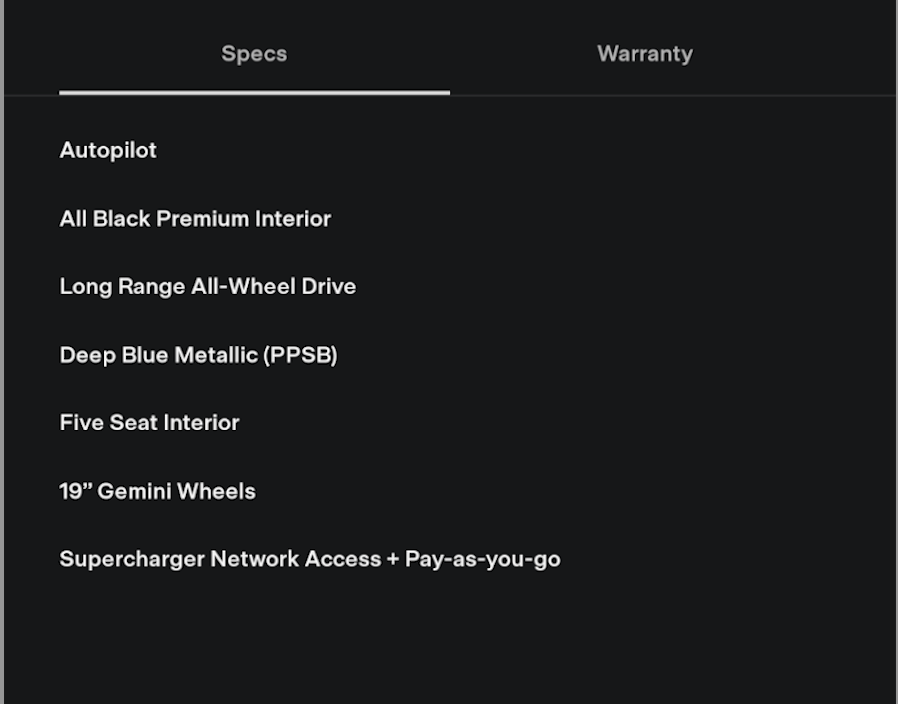Switch to the Warranty tab

pyautogui.click(x=644, y=54)
